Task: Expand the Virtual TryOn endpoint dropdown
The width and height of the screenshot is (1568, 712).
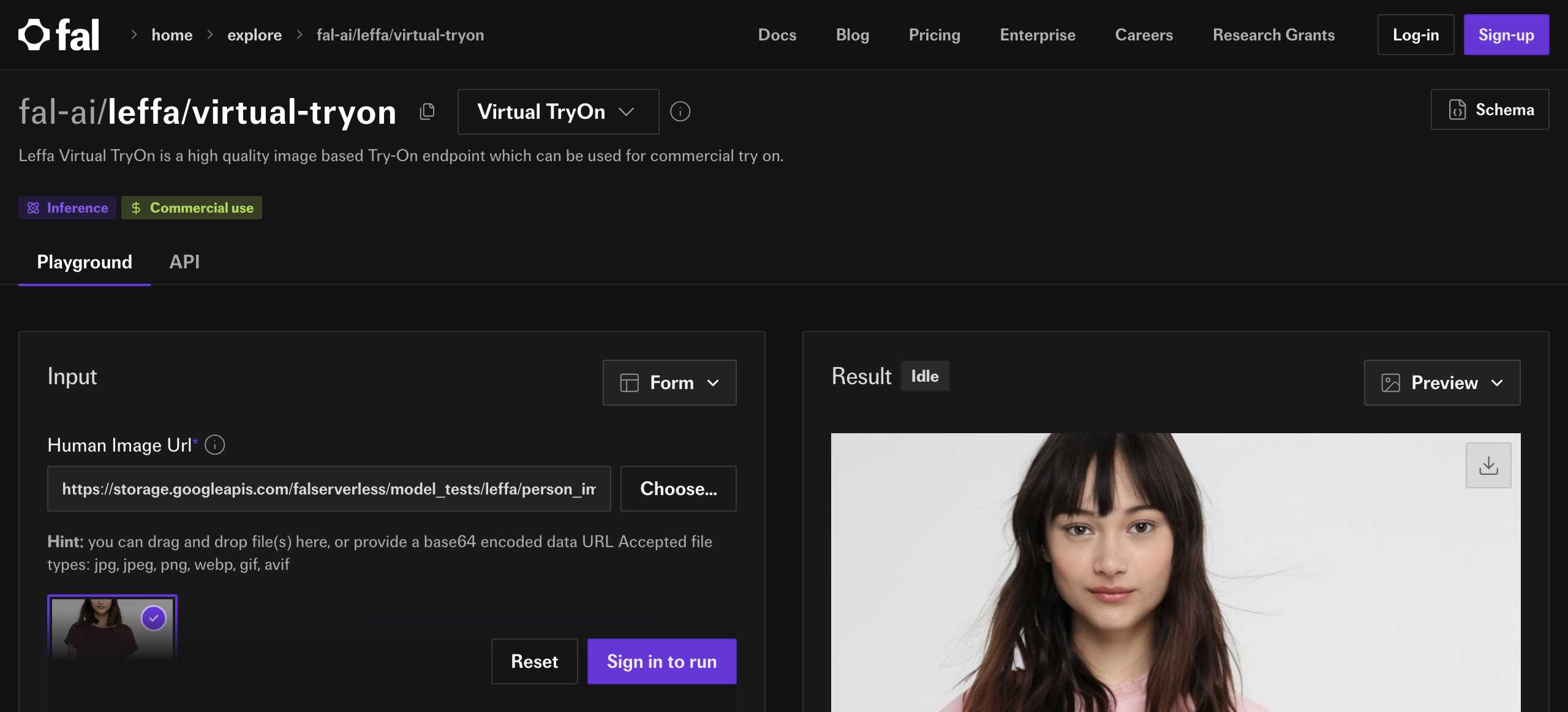Action: (x=558, y=112)
